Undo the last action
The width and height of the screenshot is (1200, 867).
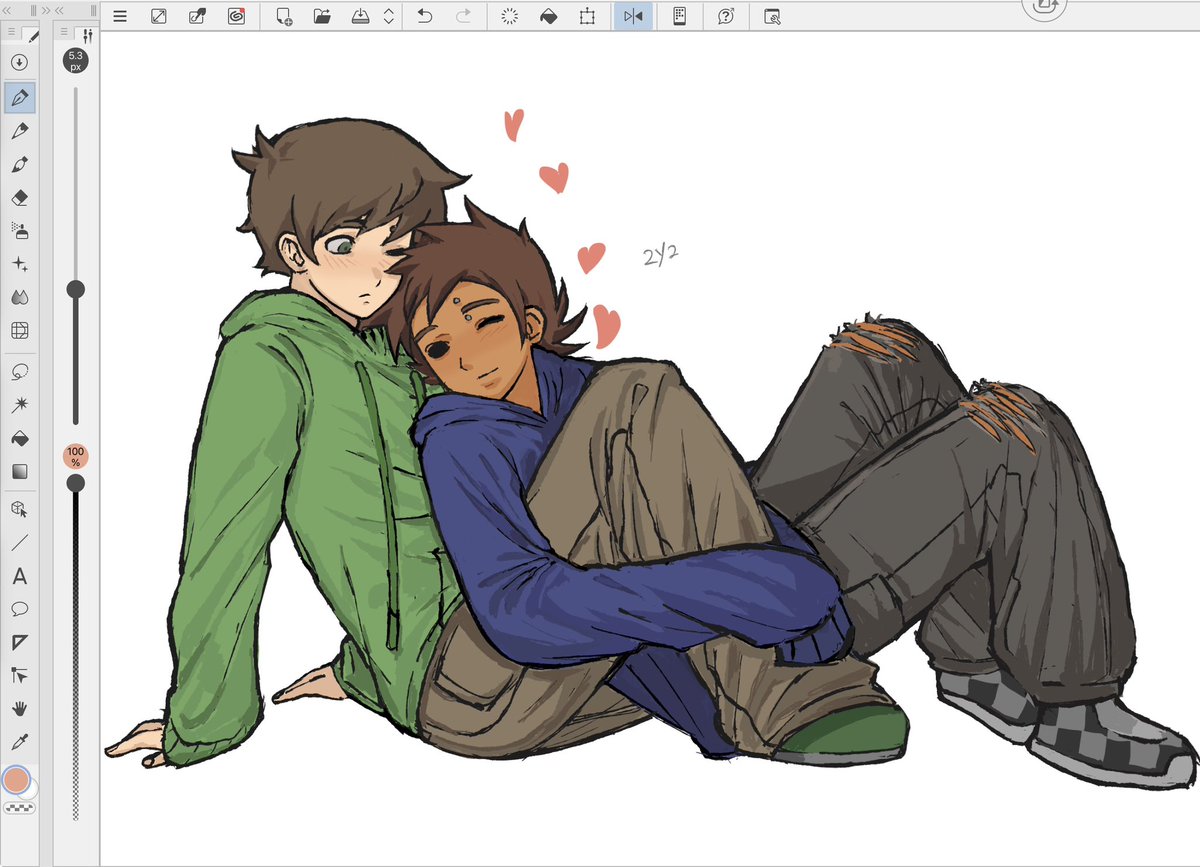coord(425,16)
